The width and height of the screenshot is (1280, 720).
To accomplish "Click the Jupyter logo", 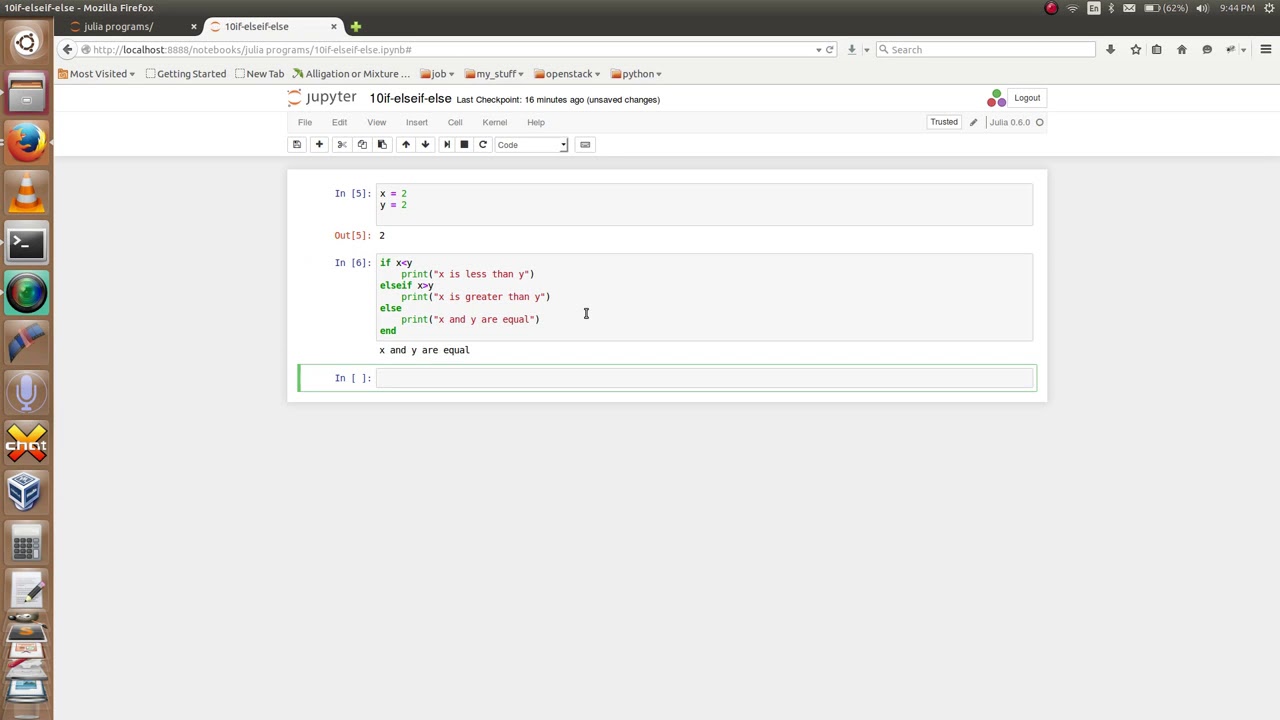I will [x=322, y=98].
